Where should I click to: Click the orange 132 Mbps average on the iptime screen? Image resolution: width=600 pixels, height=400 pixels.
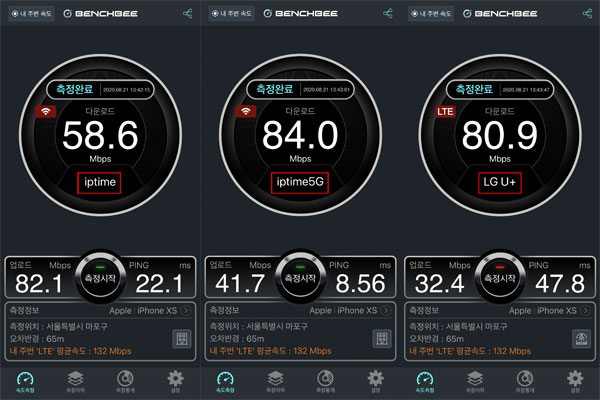click(70, 351)
